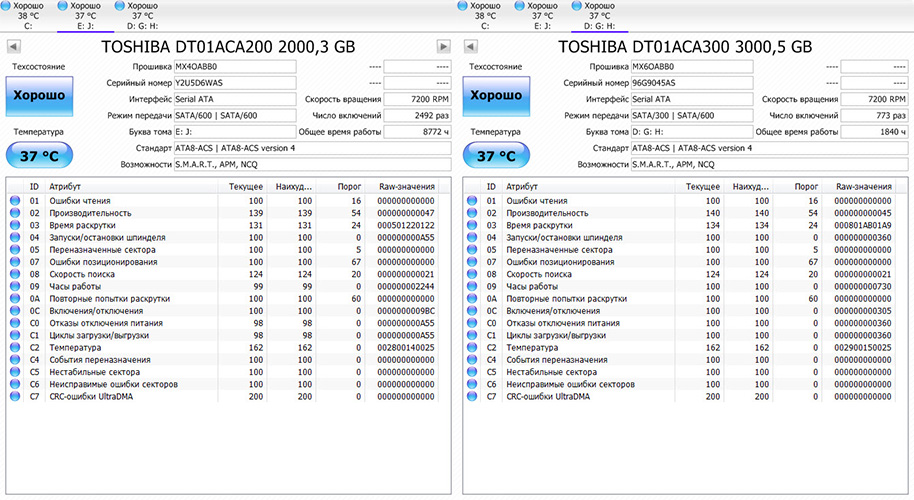Click raw value 000801AB01A9 in DT01ACA300 table
Screen dimensions: 914x500
[x=863, y=225]
